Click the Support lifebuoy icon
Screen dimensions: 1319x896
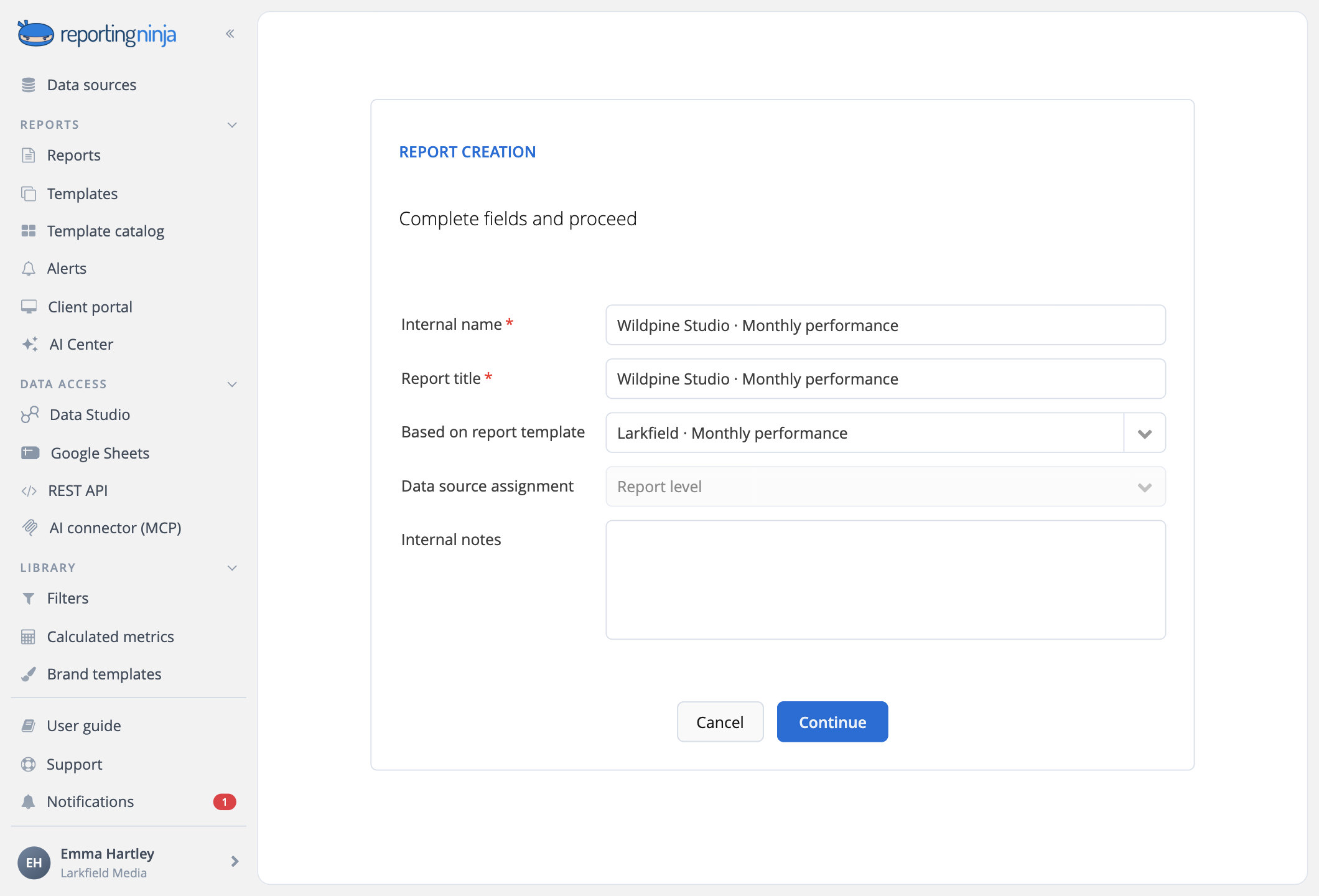[28, 764]
